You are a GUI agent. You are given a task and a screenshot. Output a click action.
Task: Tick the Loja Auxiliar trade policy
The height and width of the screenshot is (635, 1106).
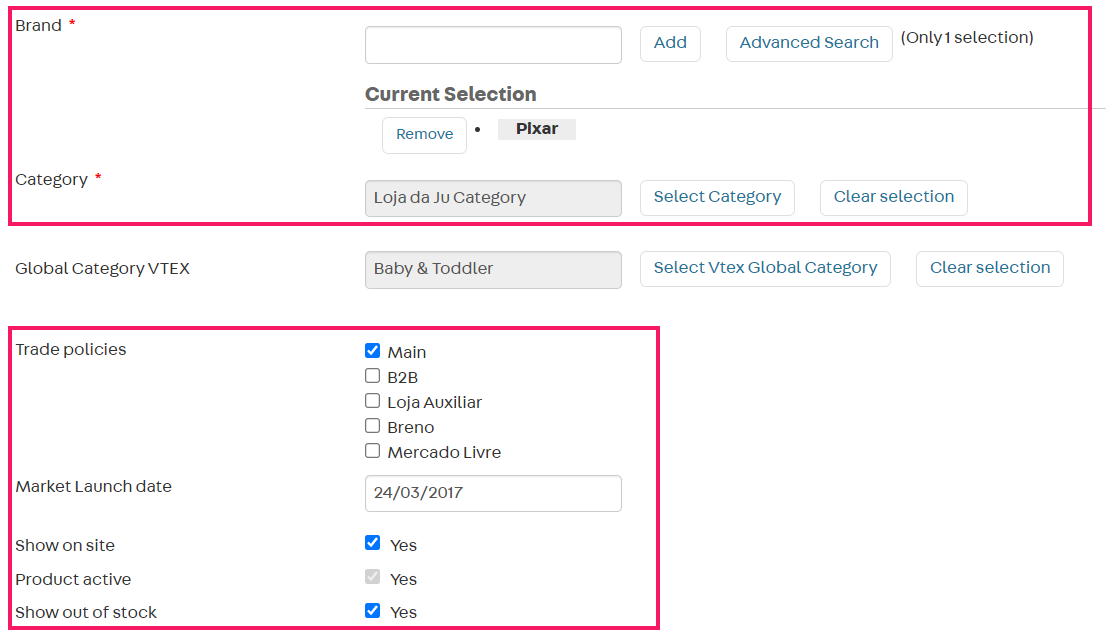[x=373, y=401]
